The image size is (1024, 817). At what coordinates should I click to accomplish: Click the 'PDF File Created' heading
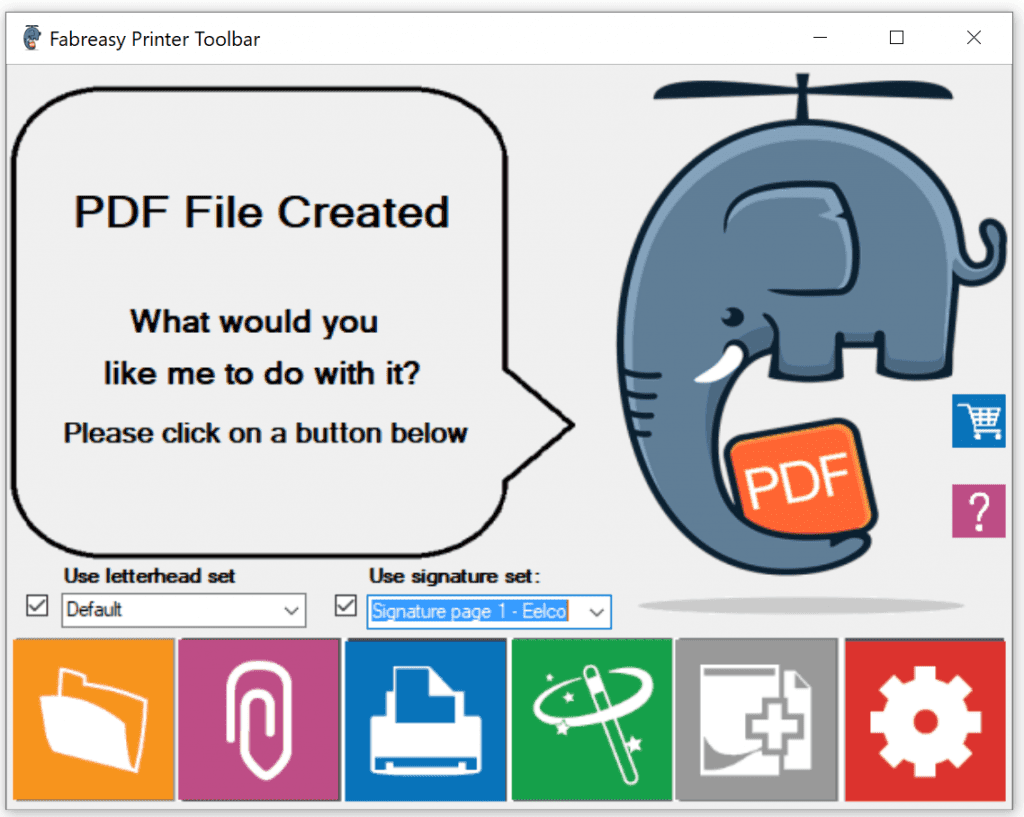pos(262,213)
